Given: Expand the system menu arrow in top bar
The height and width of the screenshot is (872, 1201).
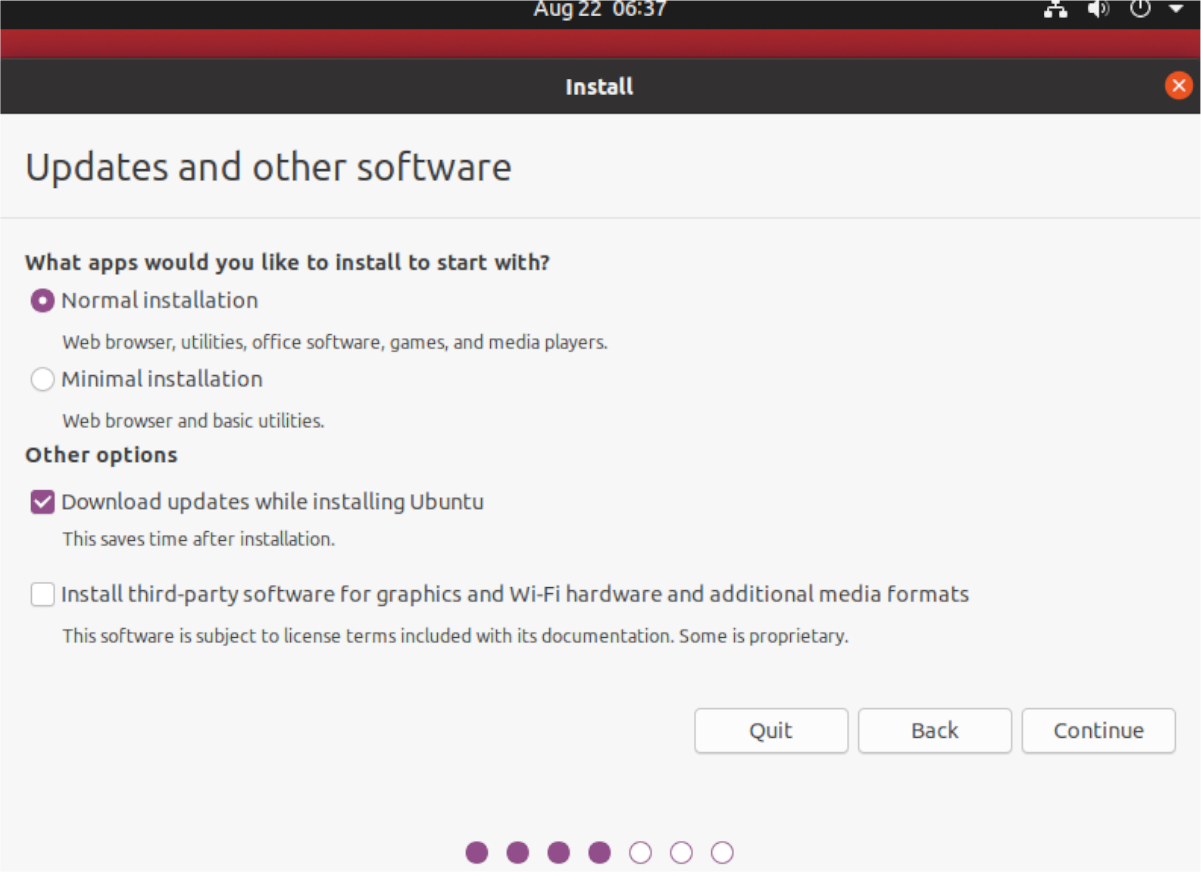Looking at the screenshot, I should (1175, 10).
